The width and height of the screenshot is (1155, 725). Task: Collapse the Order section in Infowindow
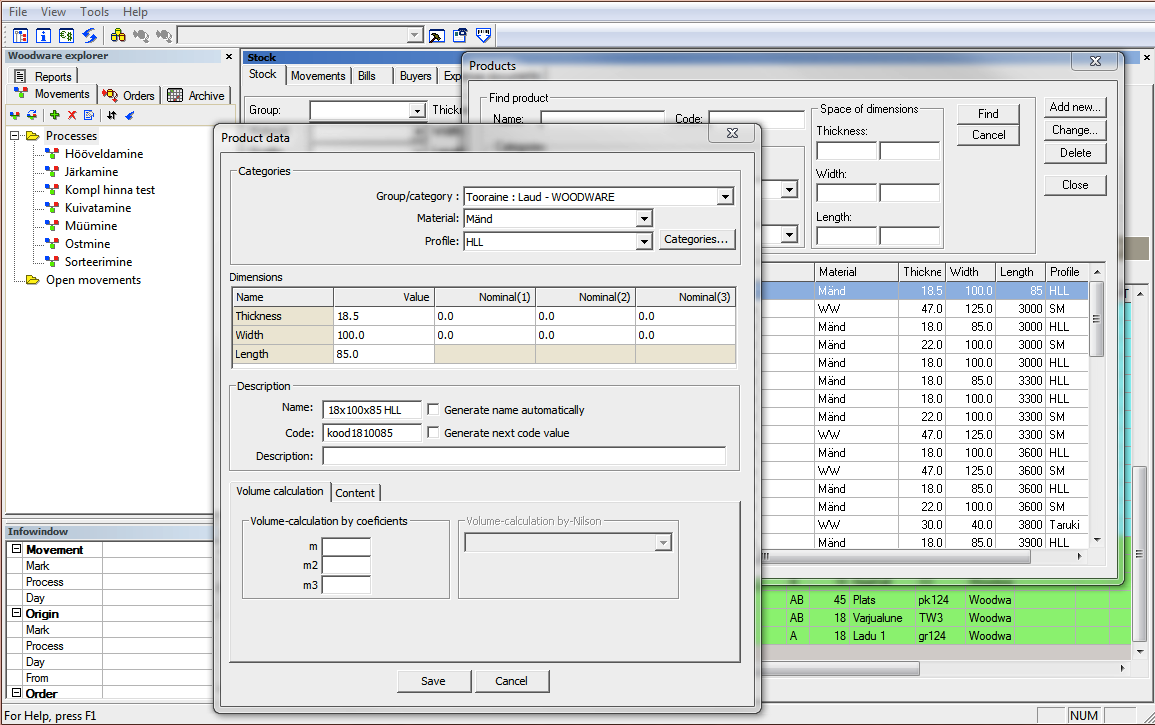coord(16,693)
